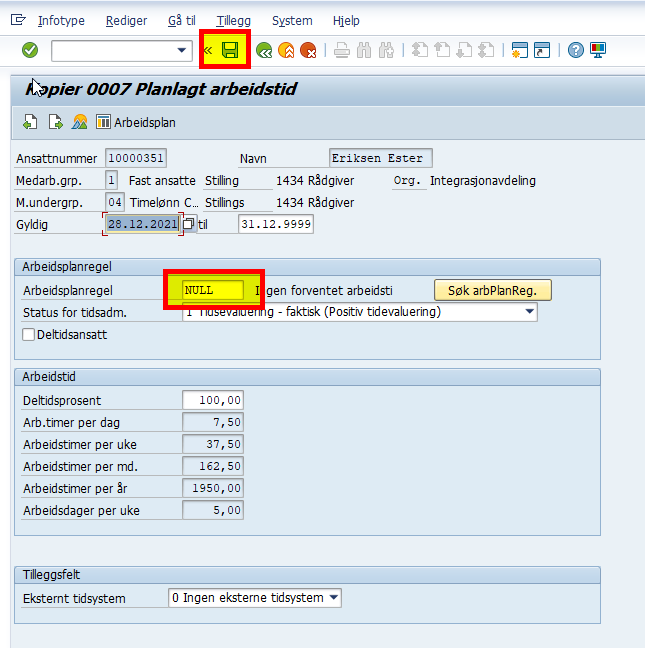
Task: Open the Tillegg menu
Action: point(234,21)
